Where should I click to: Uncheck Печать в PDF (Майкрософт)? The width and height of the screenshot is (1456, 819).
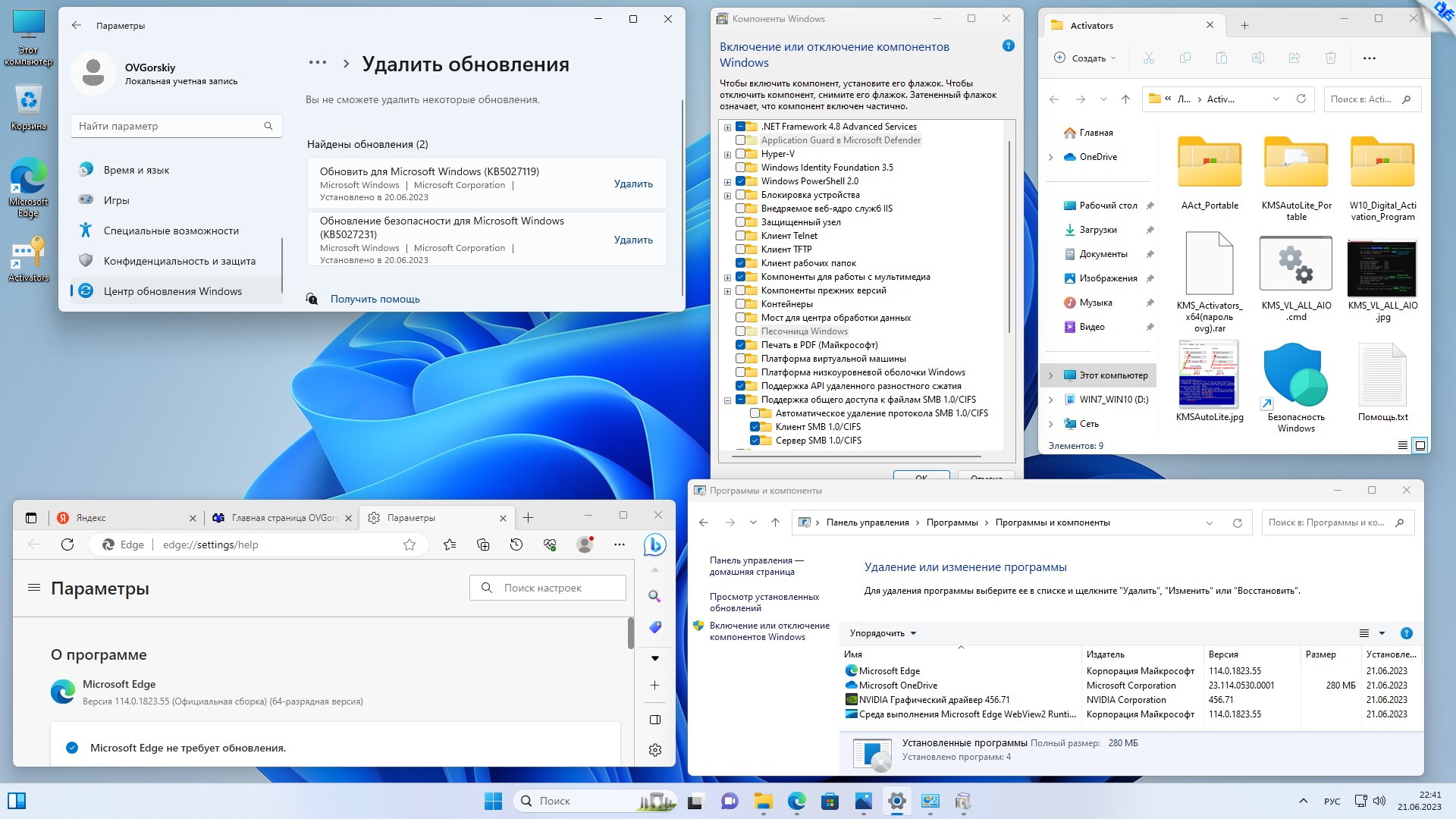click(x=741, y=345)
